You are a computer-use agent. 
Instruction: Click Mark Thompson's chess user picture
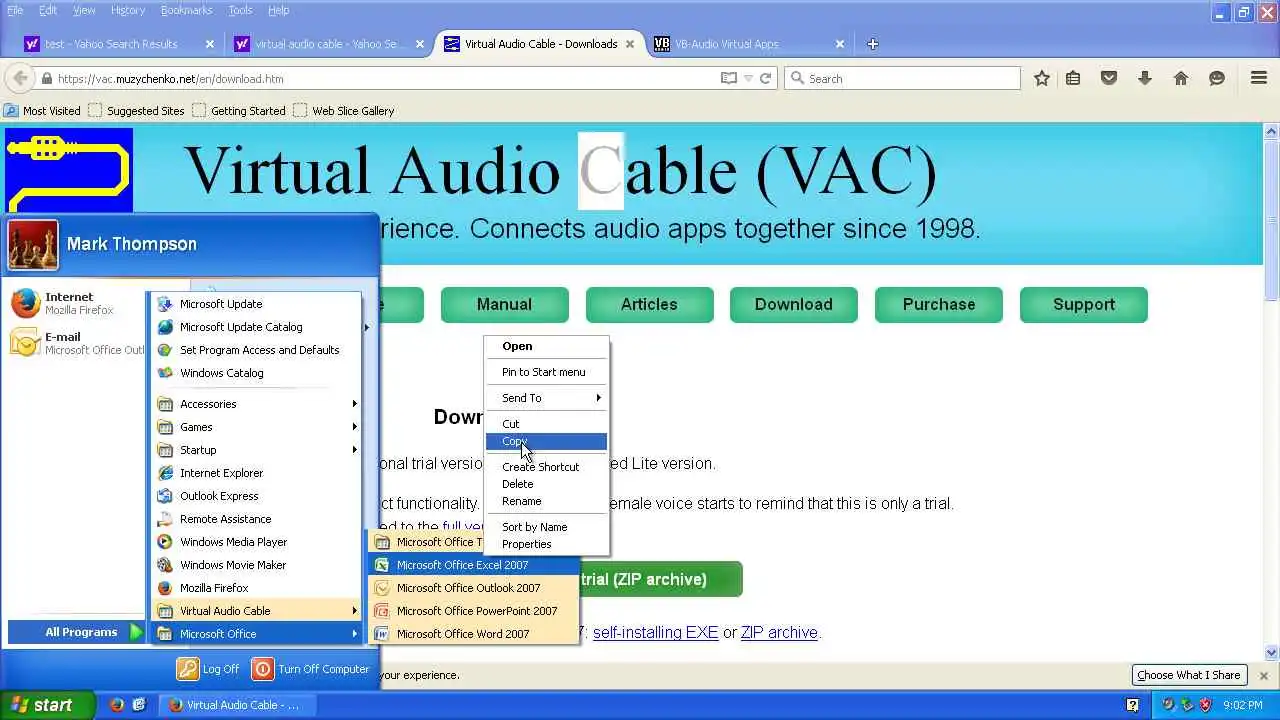click(x=33, y=245)
